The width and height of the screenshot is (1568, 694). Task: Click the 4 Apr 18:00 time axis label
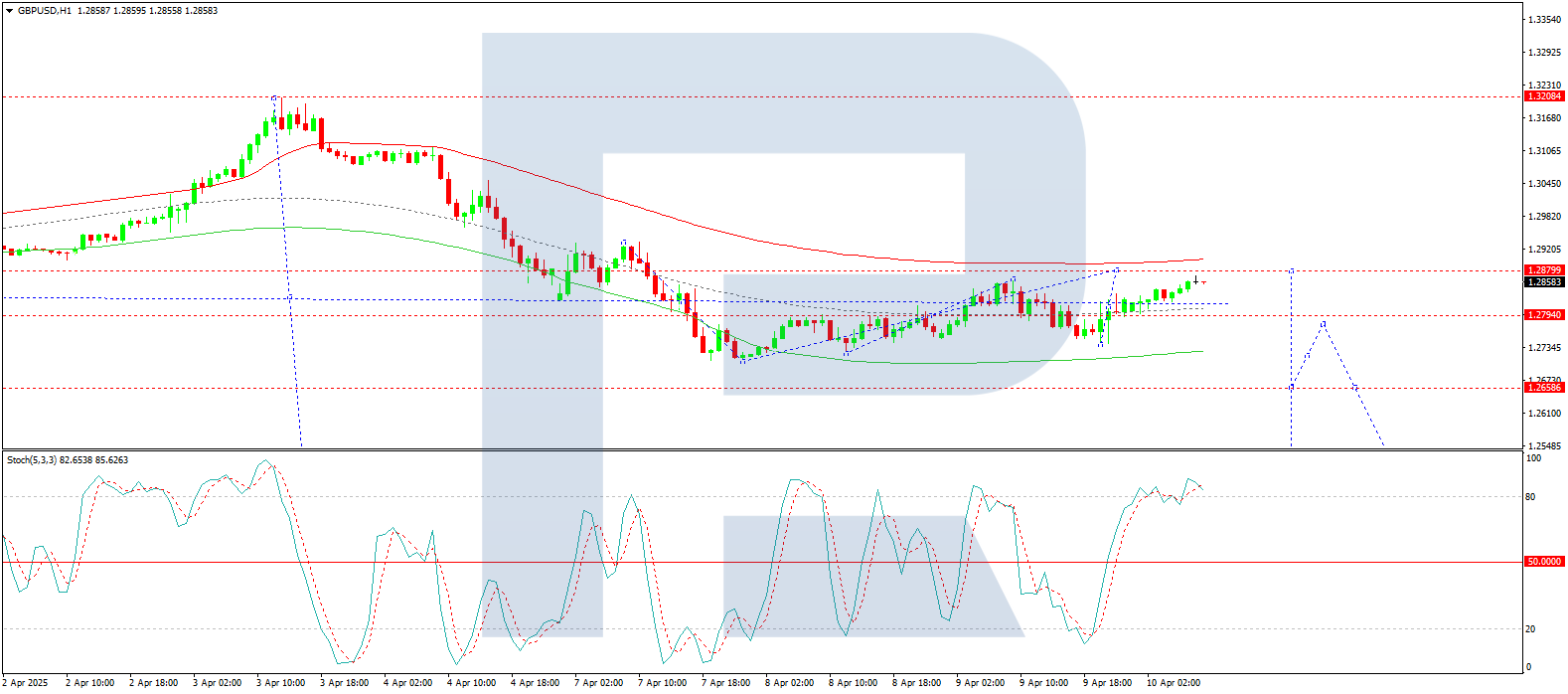[536, 683]
